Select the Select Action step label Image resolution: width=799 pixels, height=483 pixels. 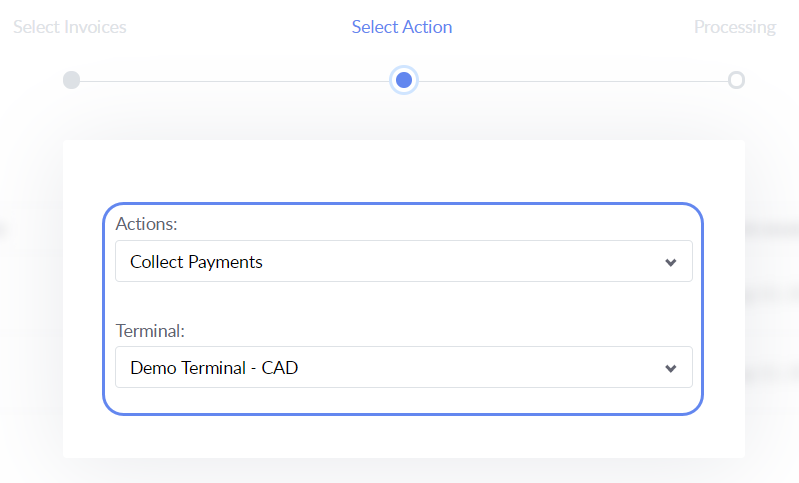[x=402, y=27]
